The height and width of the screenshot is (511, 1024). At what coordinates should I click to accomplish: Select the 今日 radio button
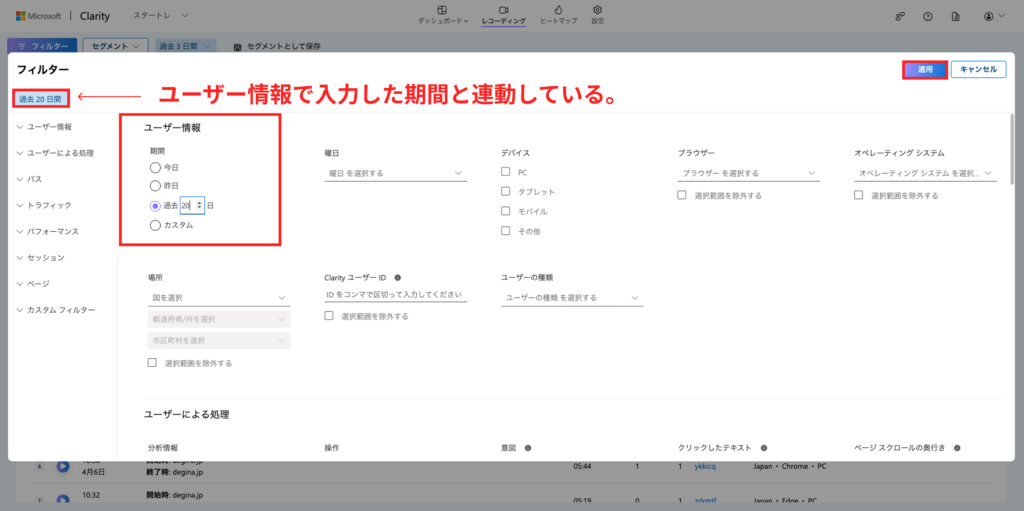tap(155, 167)
